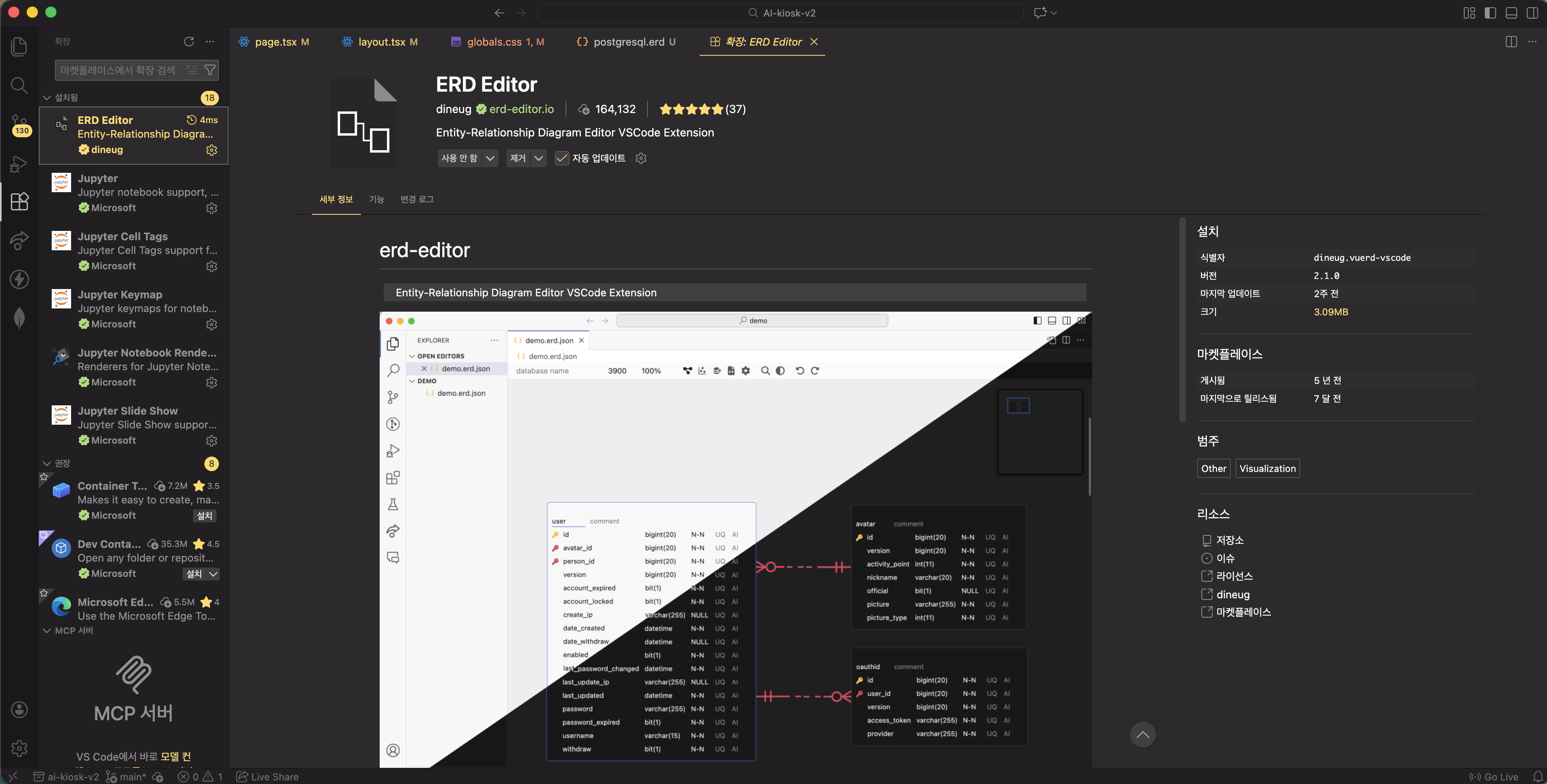Split the editor to the right
This screenshot has height=784, width=1547.
click(1511, 42)
